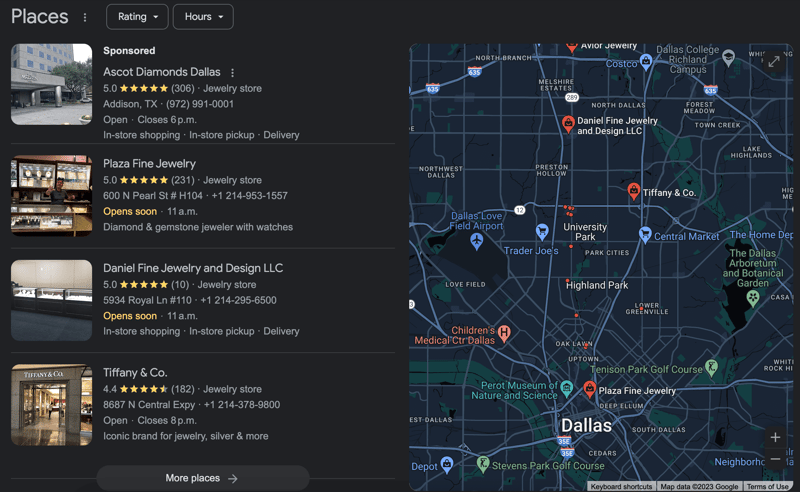Zoom out on the map
This screenshot has width=800, height=492.
(775, 460)
